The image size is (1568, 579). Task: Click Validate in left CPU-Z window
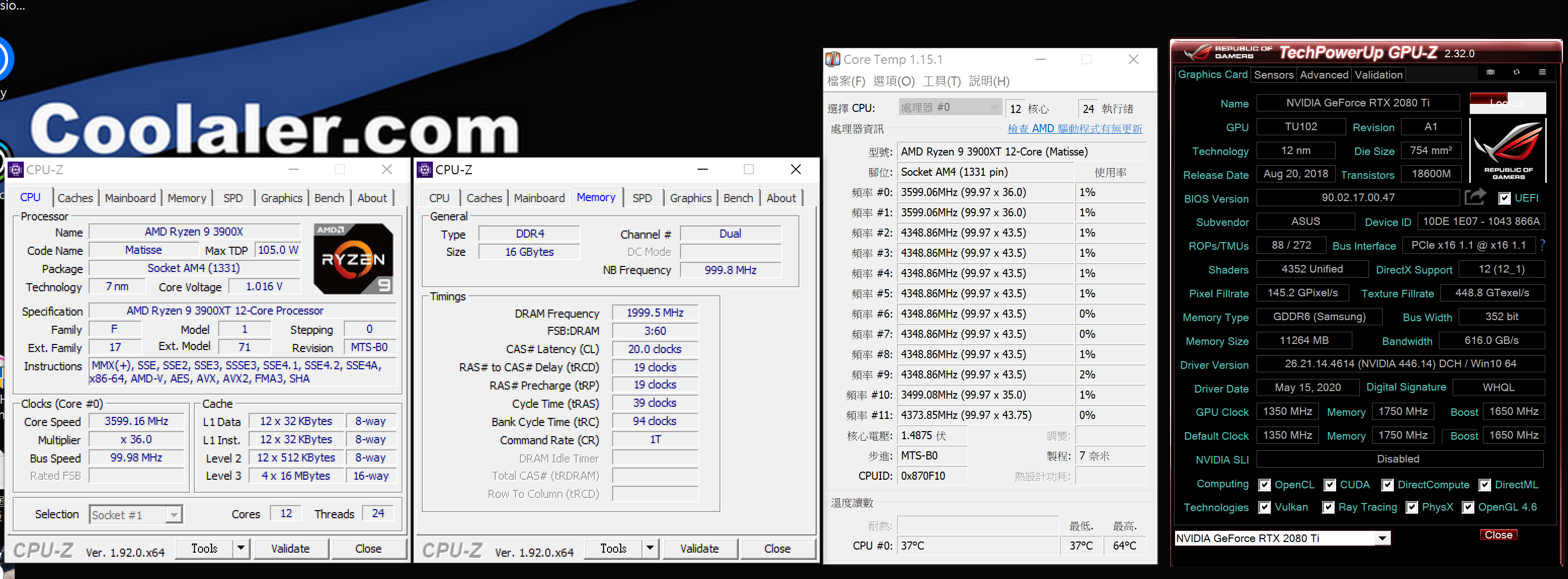(x=290, y=549)
